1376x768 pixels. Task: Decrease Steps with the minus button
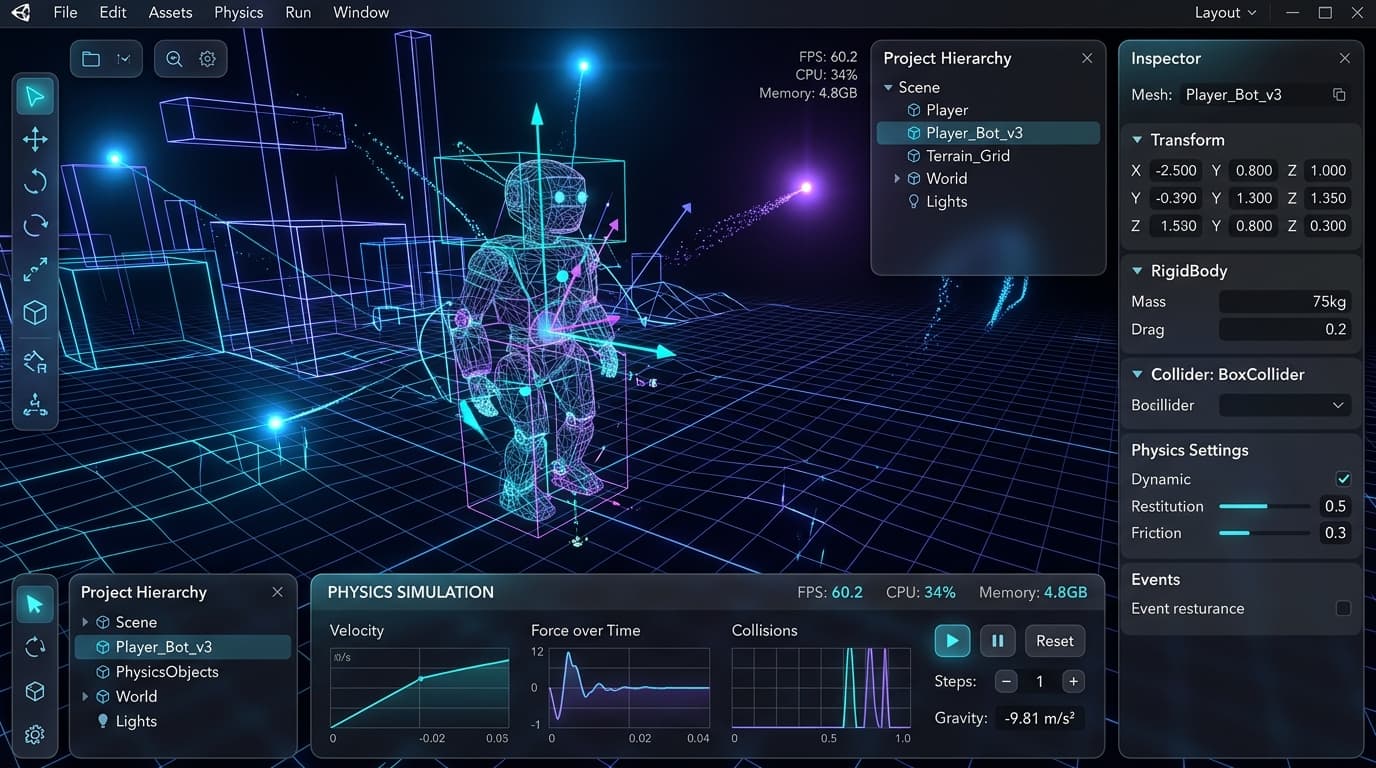pos(1006,681)
